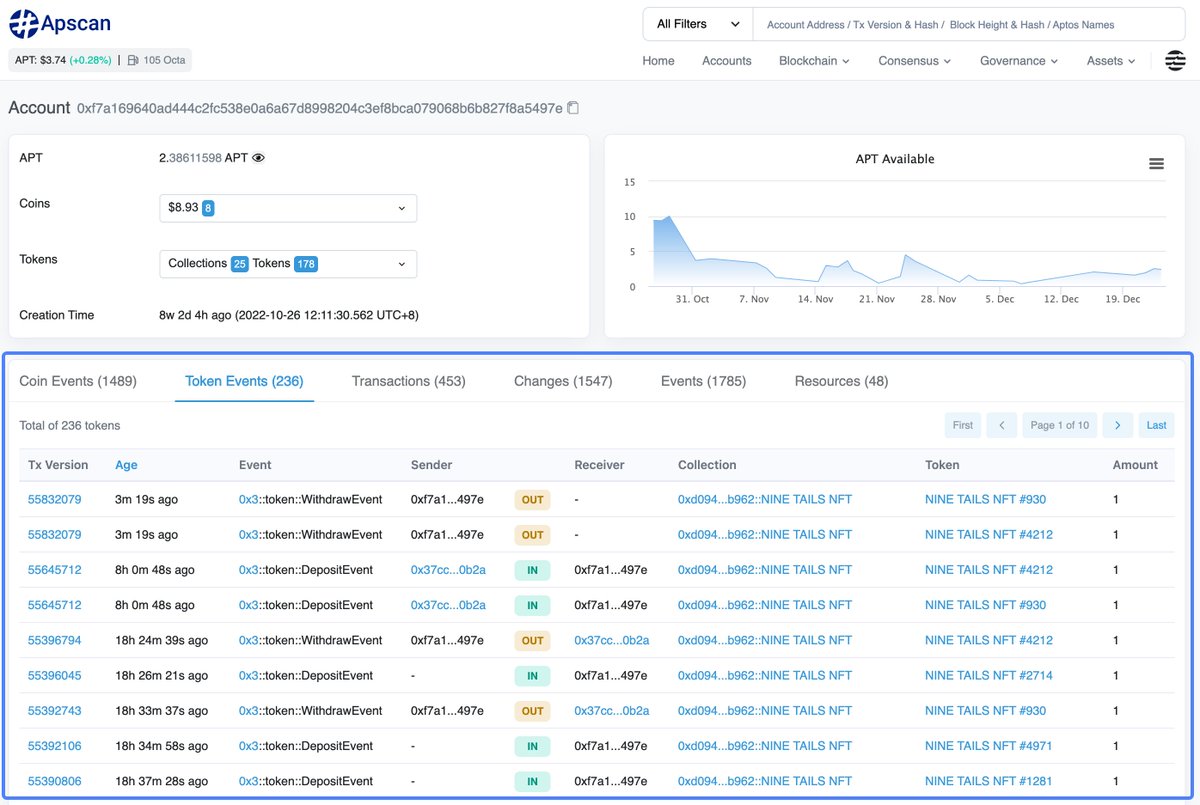The image size is (1200, 805).
Task: Expand the Collections and Tokens dropdown
Action: click(x=288, y=264)
